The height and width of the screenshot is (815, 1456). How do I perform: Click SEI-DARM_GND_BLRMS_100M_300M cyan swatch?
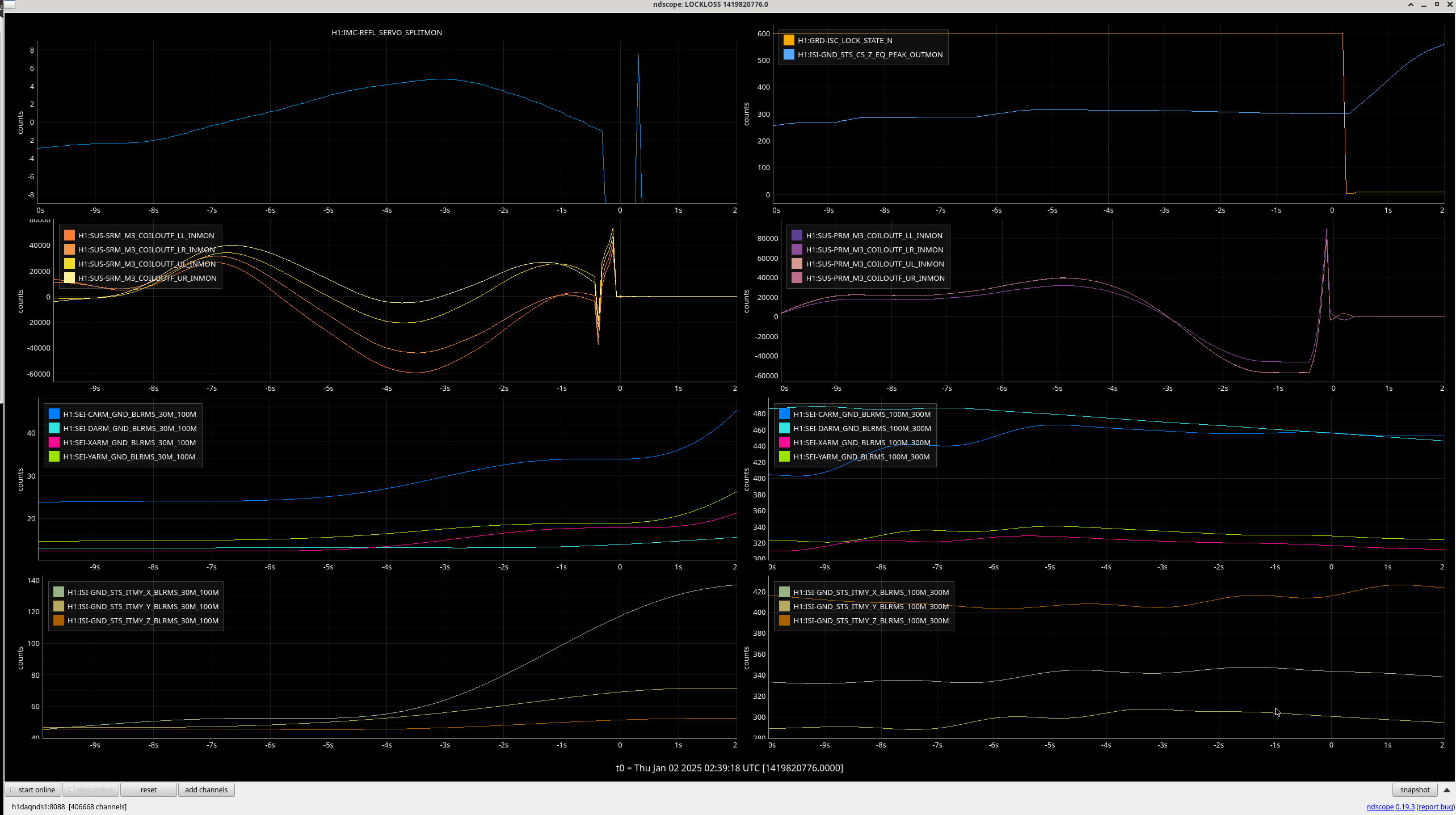pyautogui.click(x=784, y=428)
